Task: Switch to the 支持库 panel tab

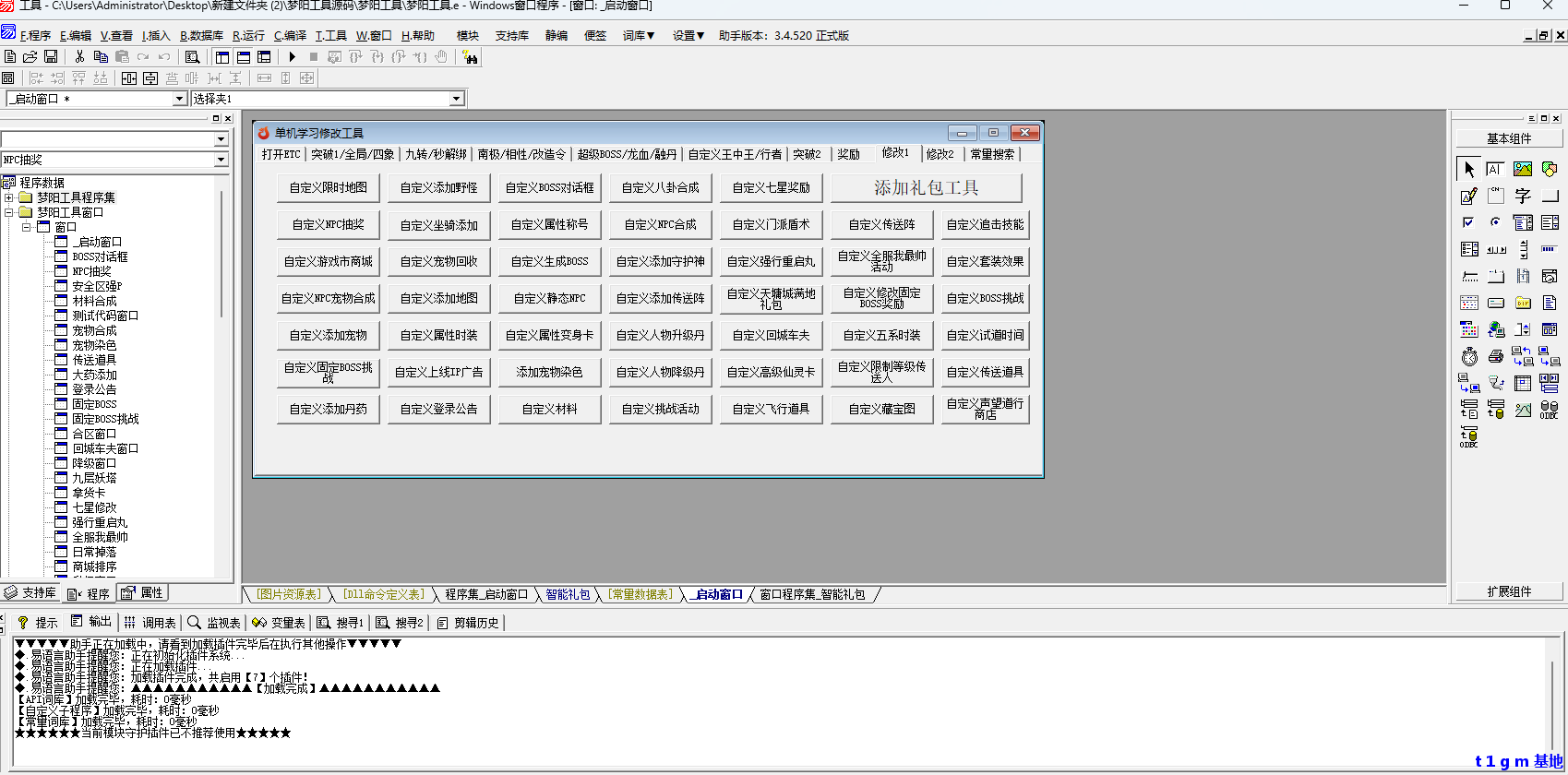Action: point(30,592)
